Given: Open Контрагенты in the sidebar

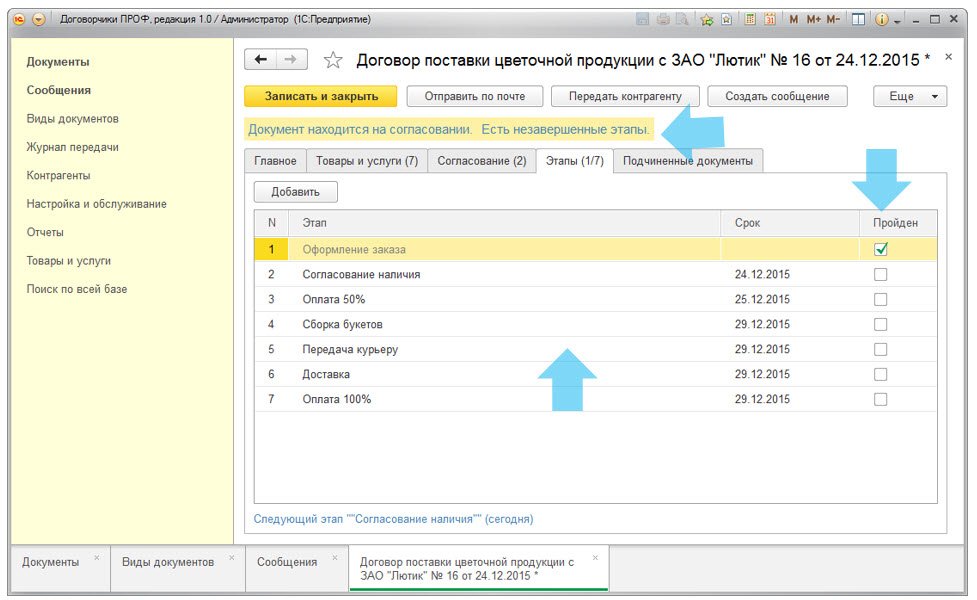Looking at the screenshot, I should pos(58,176).
